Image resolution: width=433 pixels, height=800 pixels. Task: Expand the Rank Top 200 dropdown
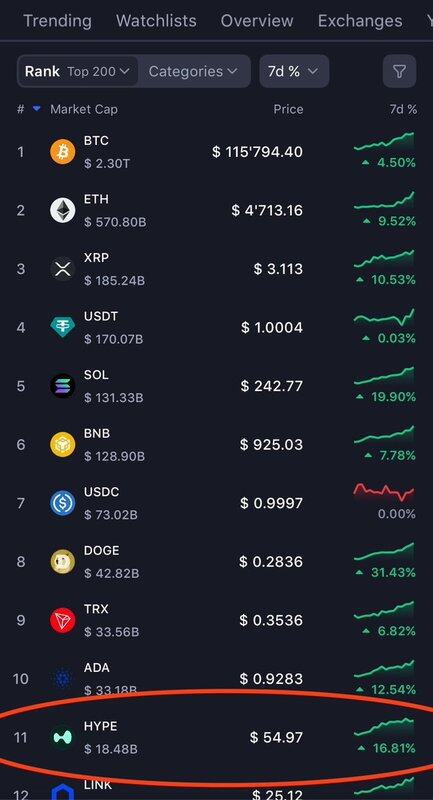point(78,71)
